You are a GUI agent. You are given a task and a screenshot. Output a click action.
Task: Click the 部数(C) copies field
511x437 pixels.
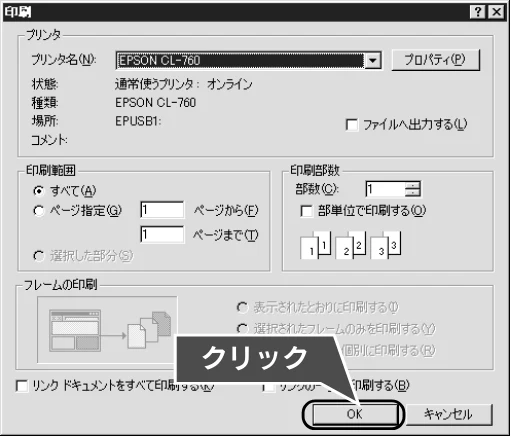[385, 189]
